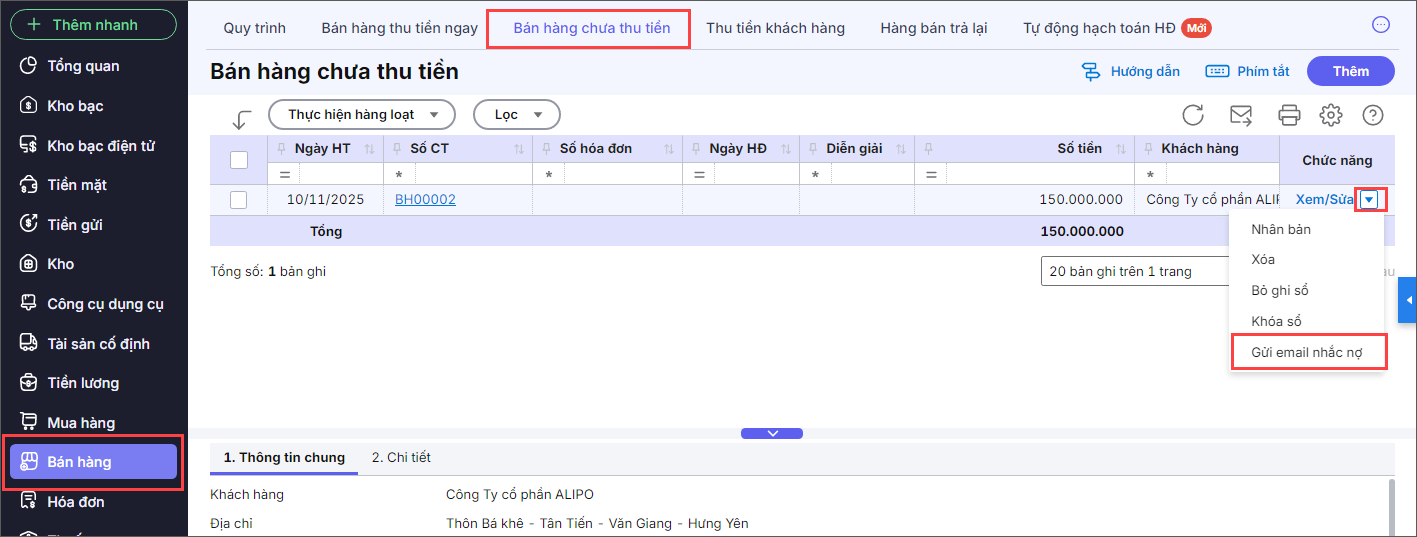
Task: Open the gear settings icon
Action: 1330,115
